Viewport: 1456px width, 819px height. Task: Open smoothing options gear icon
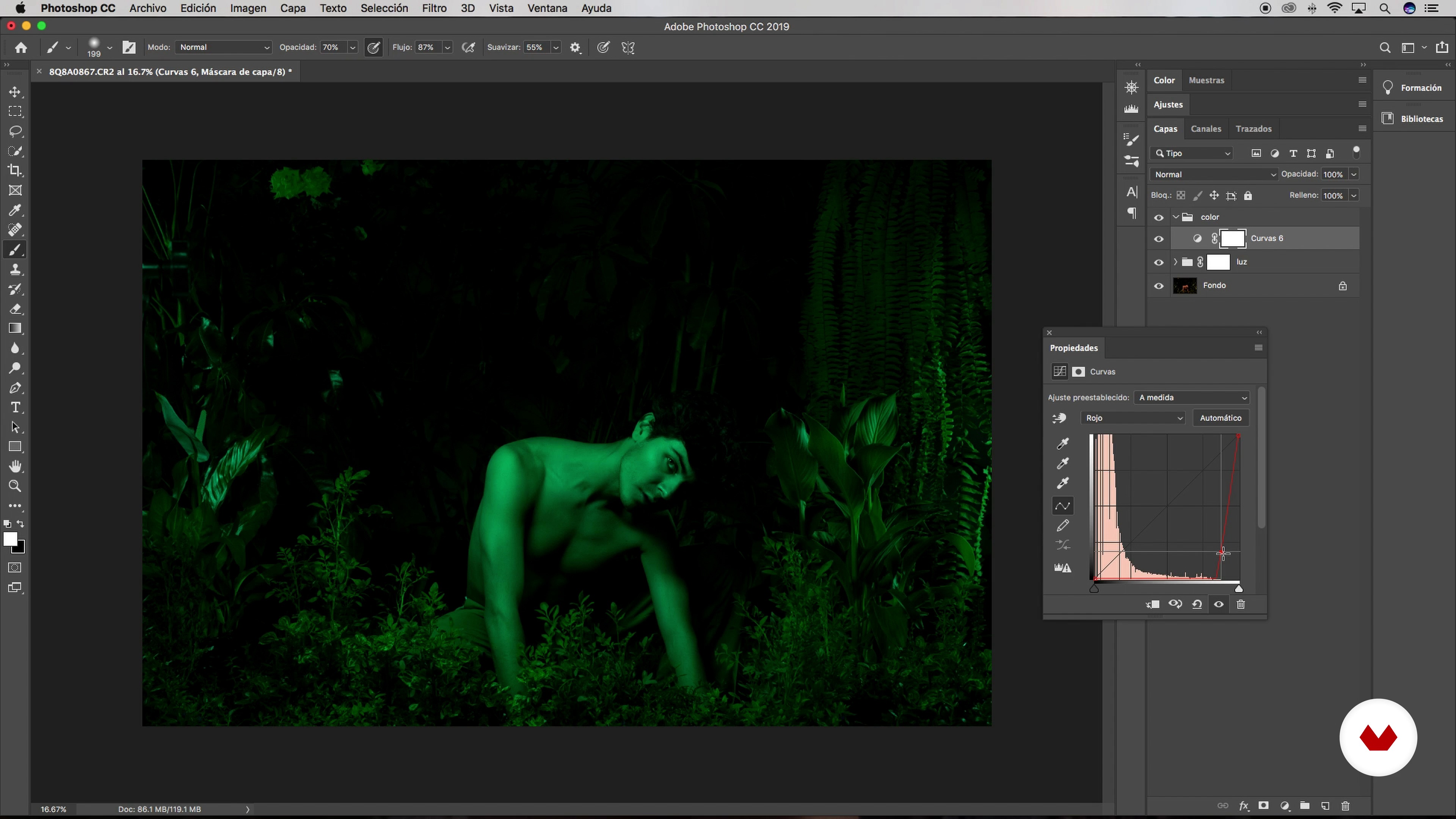pyautogui.click(x=575, y=47)
